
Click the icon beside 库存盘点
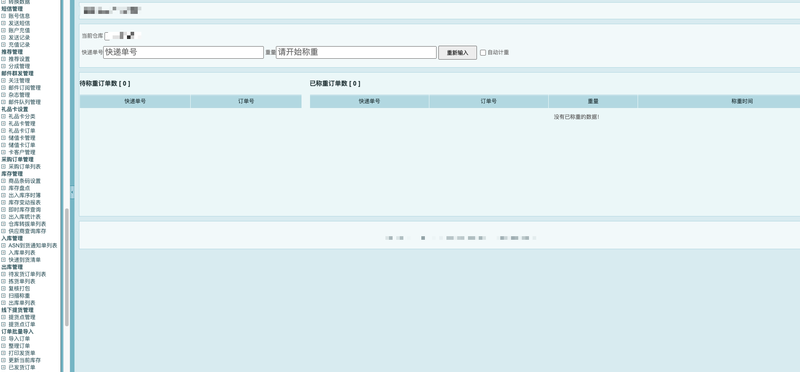tap(4, 188)
